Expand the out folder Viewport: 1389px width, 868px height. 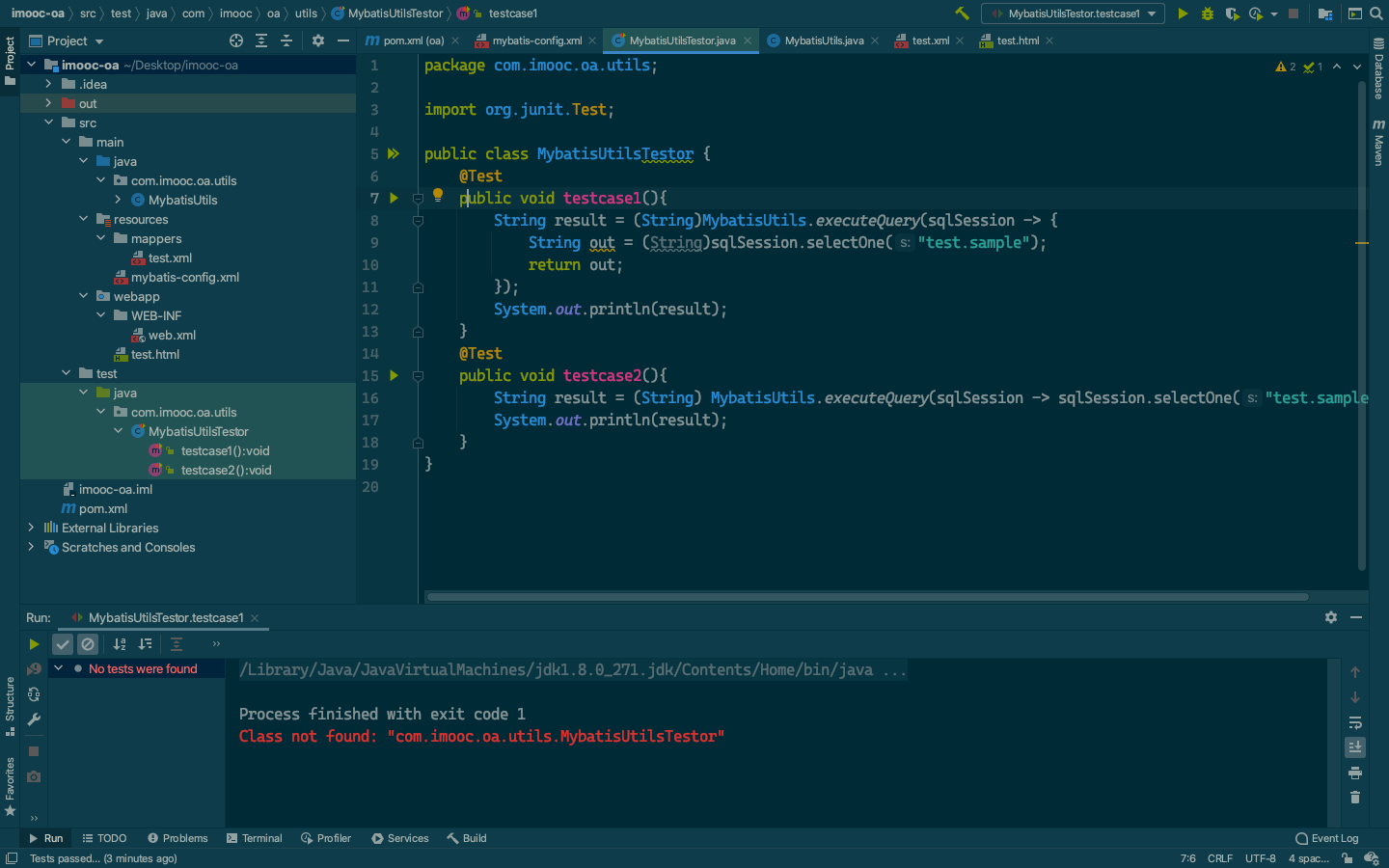[x=48, y=103]
